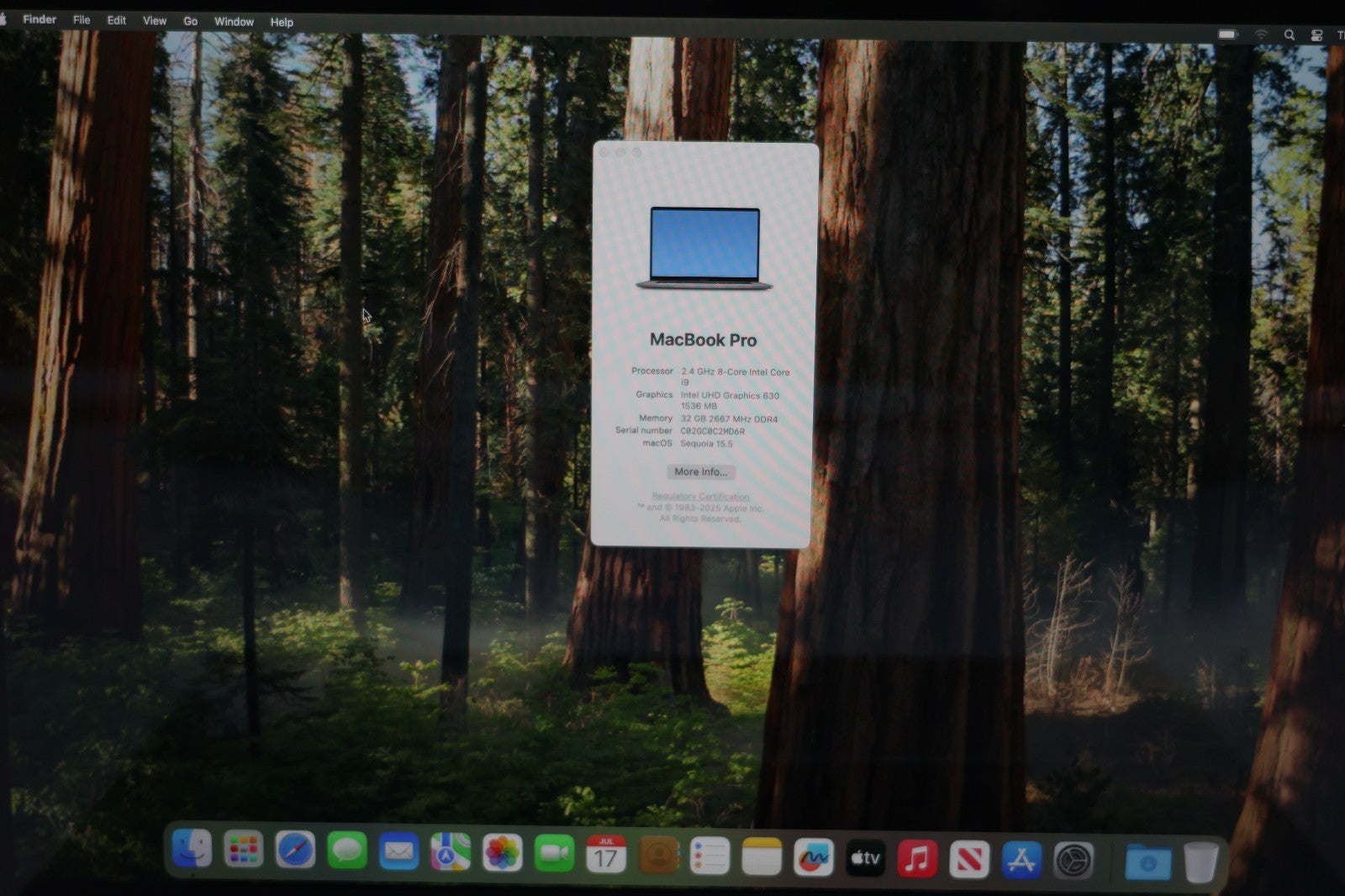This screenshot has width=1345, height=896.
Task: Click the battery status icon in menu bar
Action: coord(1228,34)
